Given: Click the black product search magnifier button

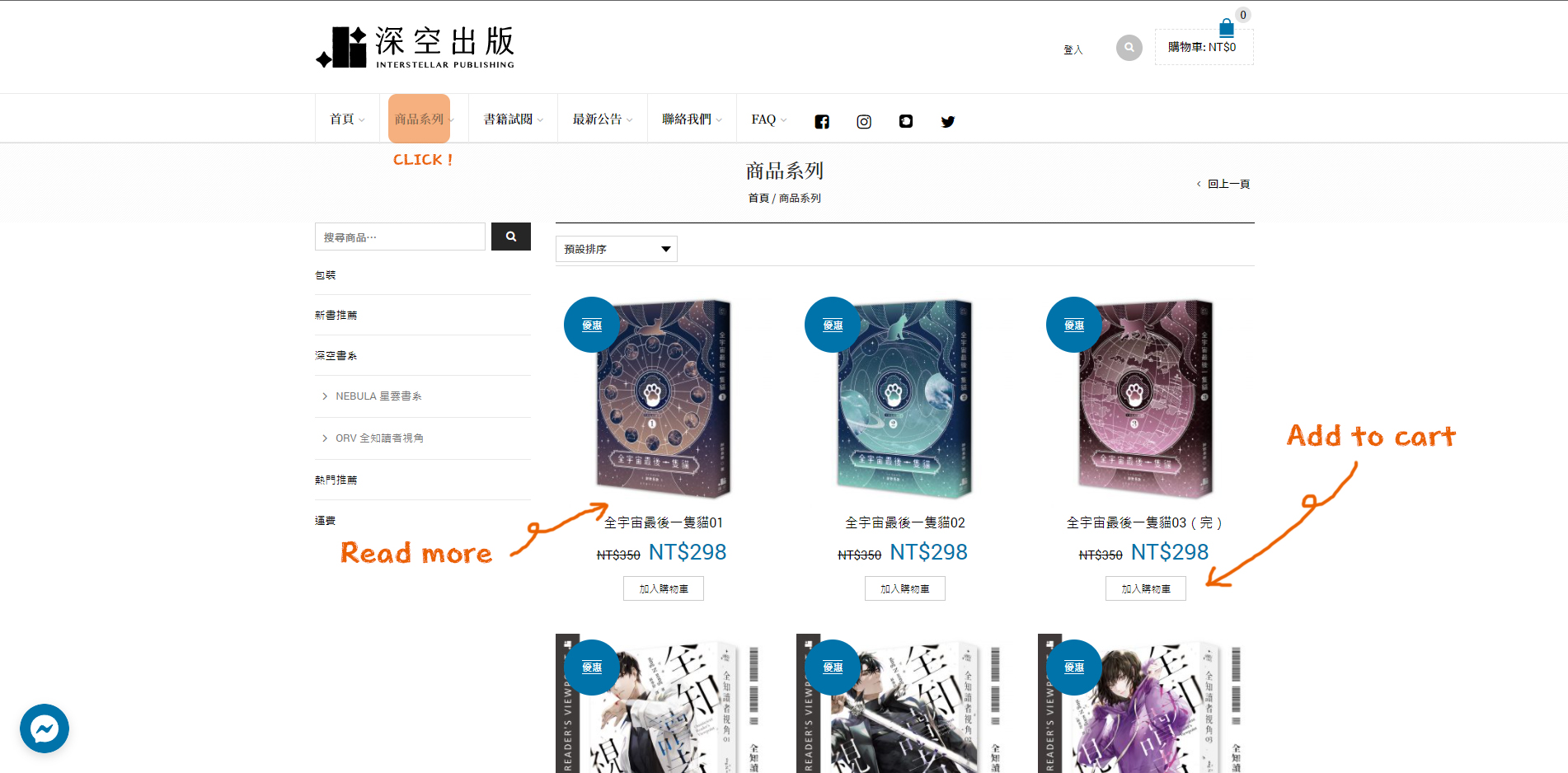Looking at the screenshot, I should pos(511,237).
